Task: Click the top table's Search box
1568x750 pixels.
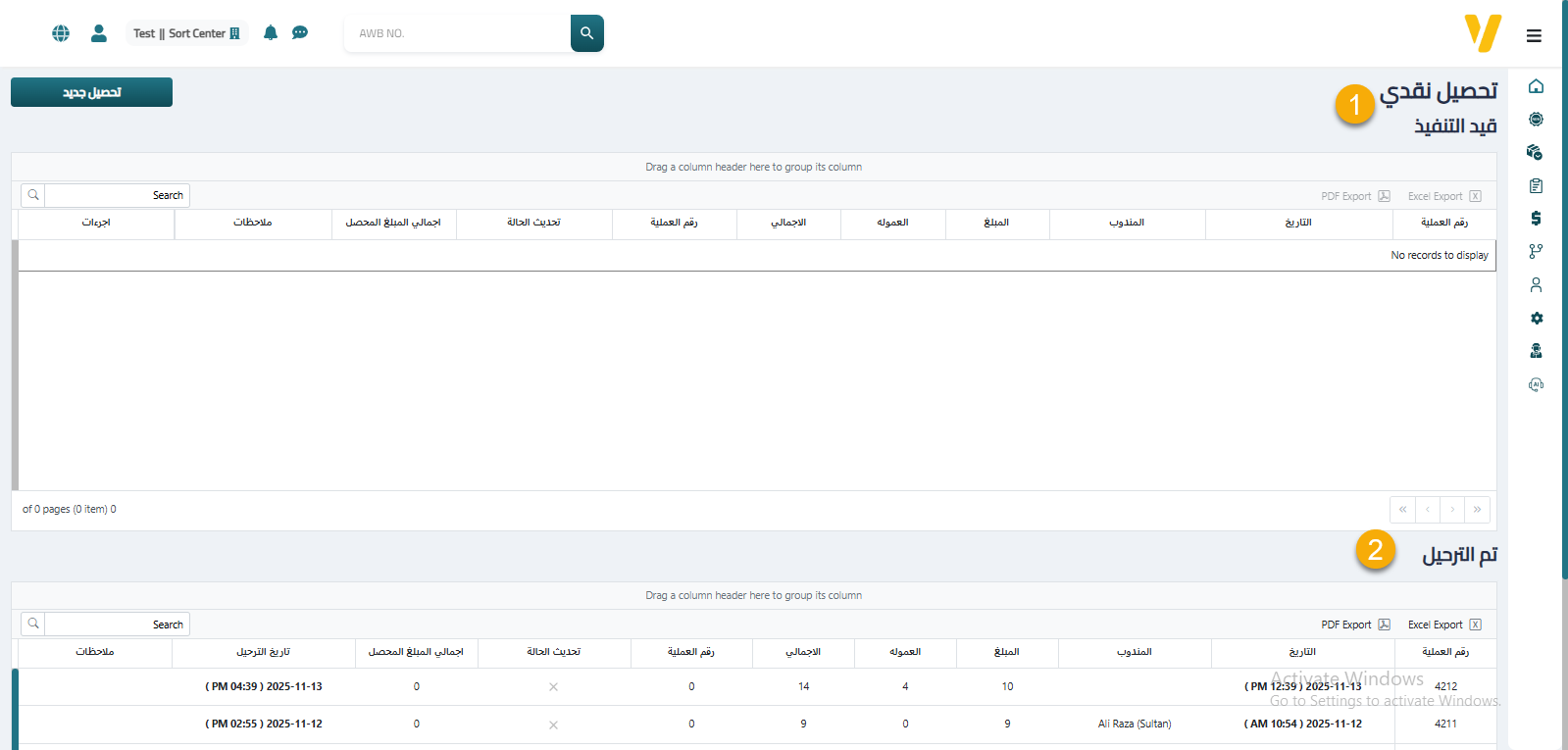Action: 116,195
